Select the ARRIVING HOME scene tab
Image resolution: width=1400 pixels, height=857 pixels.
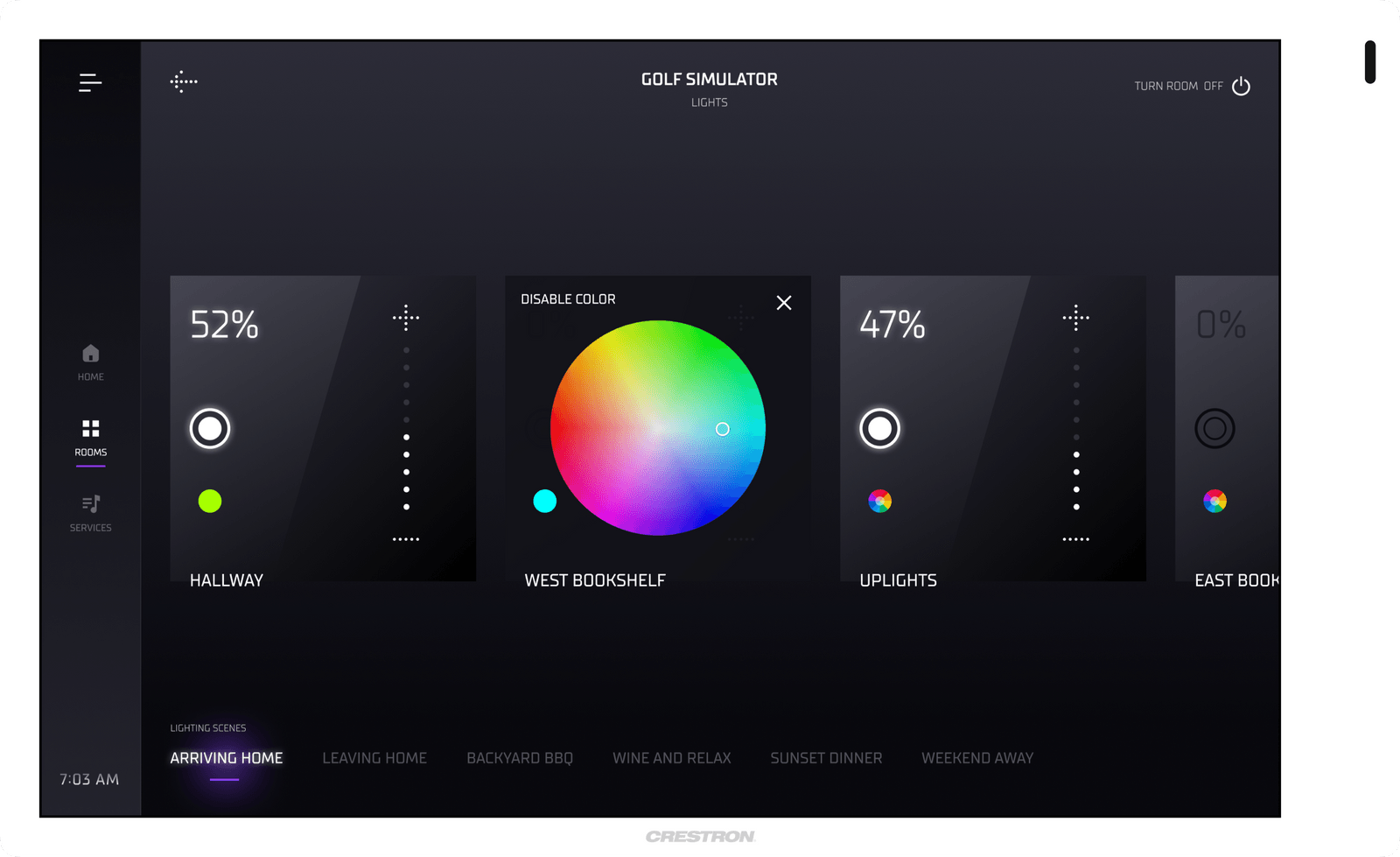(227, 758)
